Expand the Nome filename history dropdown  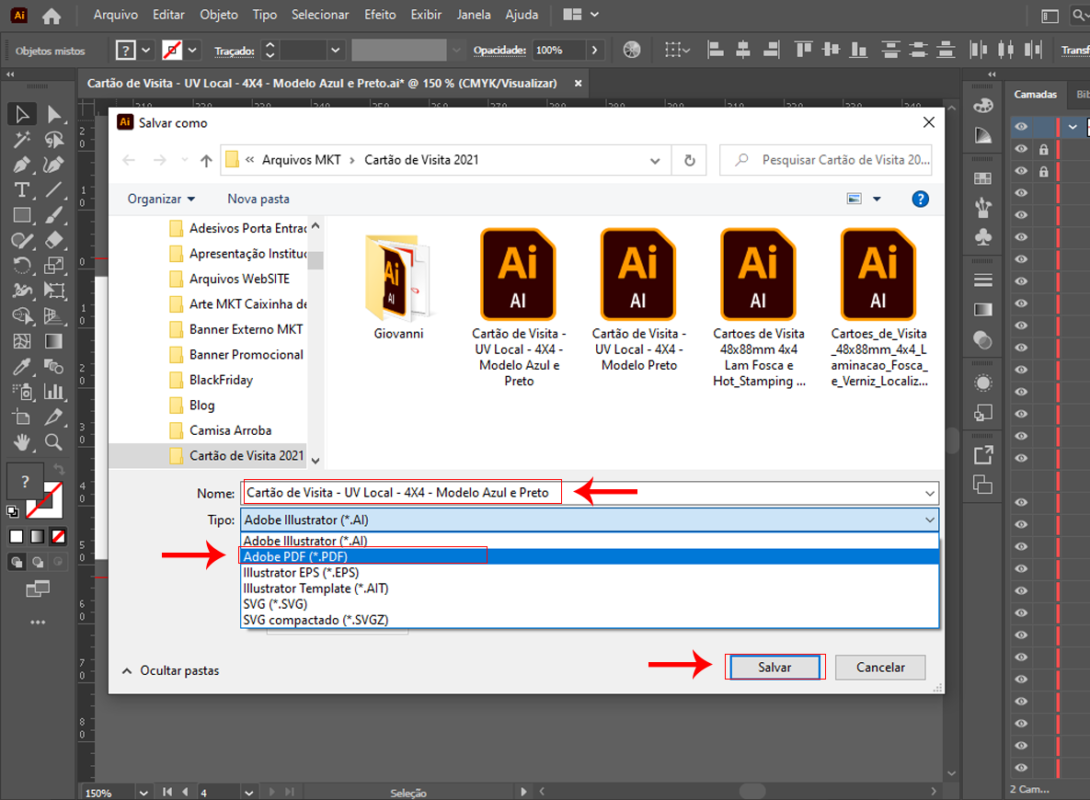(929, 493)
